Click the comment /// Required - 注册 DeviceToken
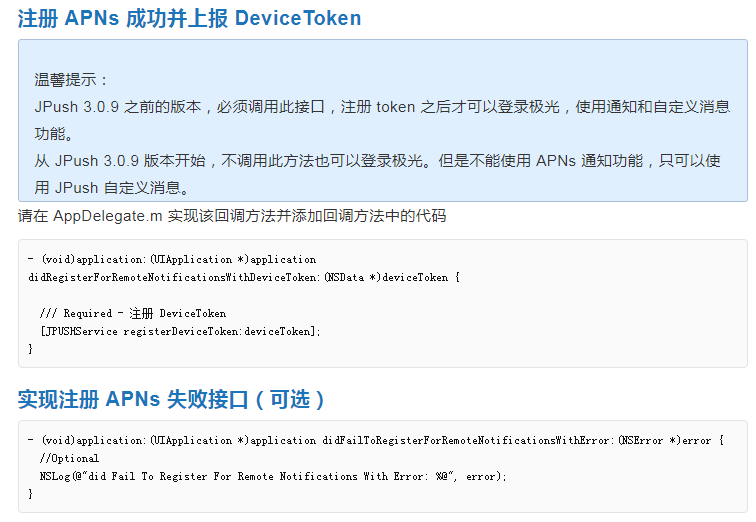The width and height of the screenshot is (756, 522). point(133,314)
